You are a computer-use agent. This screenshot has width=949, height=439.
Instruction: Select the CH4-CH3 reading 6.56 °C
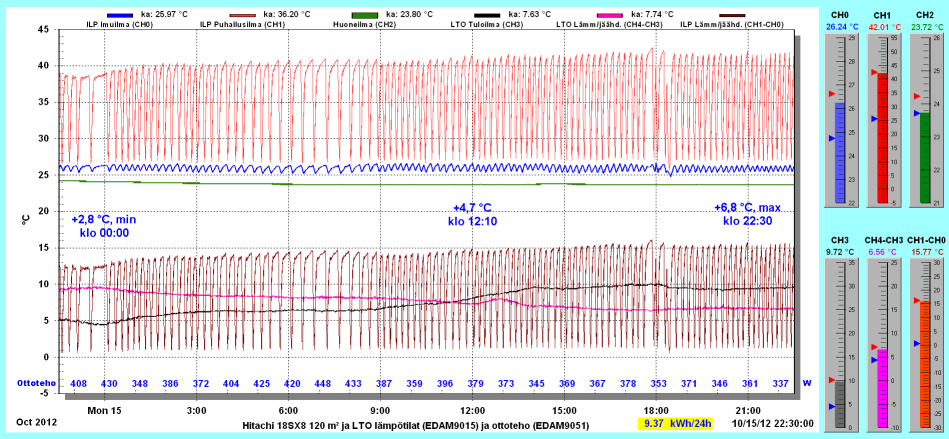(883, 251)
